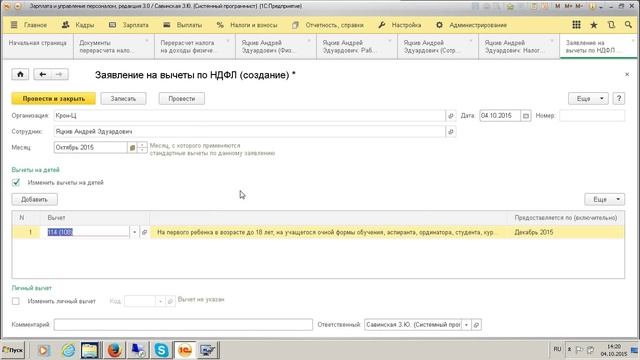Launch Windows Media Player from taskbar
640x360 pixels.
(44, 350)
